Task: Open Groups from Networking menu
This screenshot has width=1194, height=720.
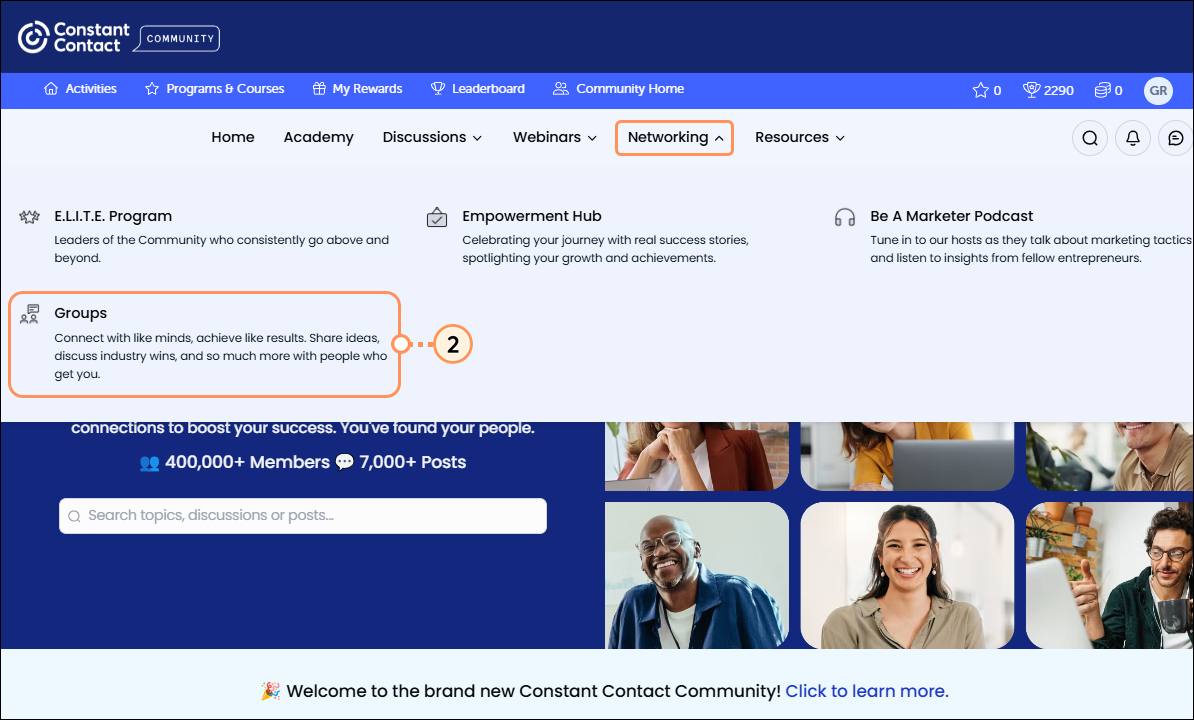Action: [x=204, y=344]
